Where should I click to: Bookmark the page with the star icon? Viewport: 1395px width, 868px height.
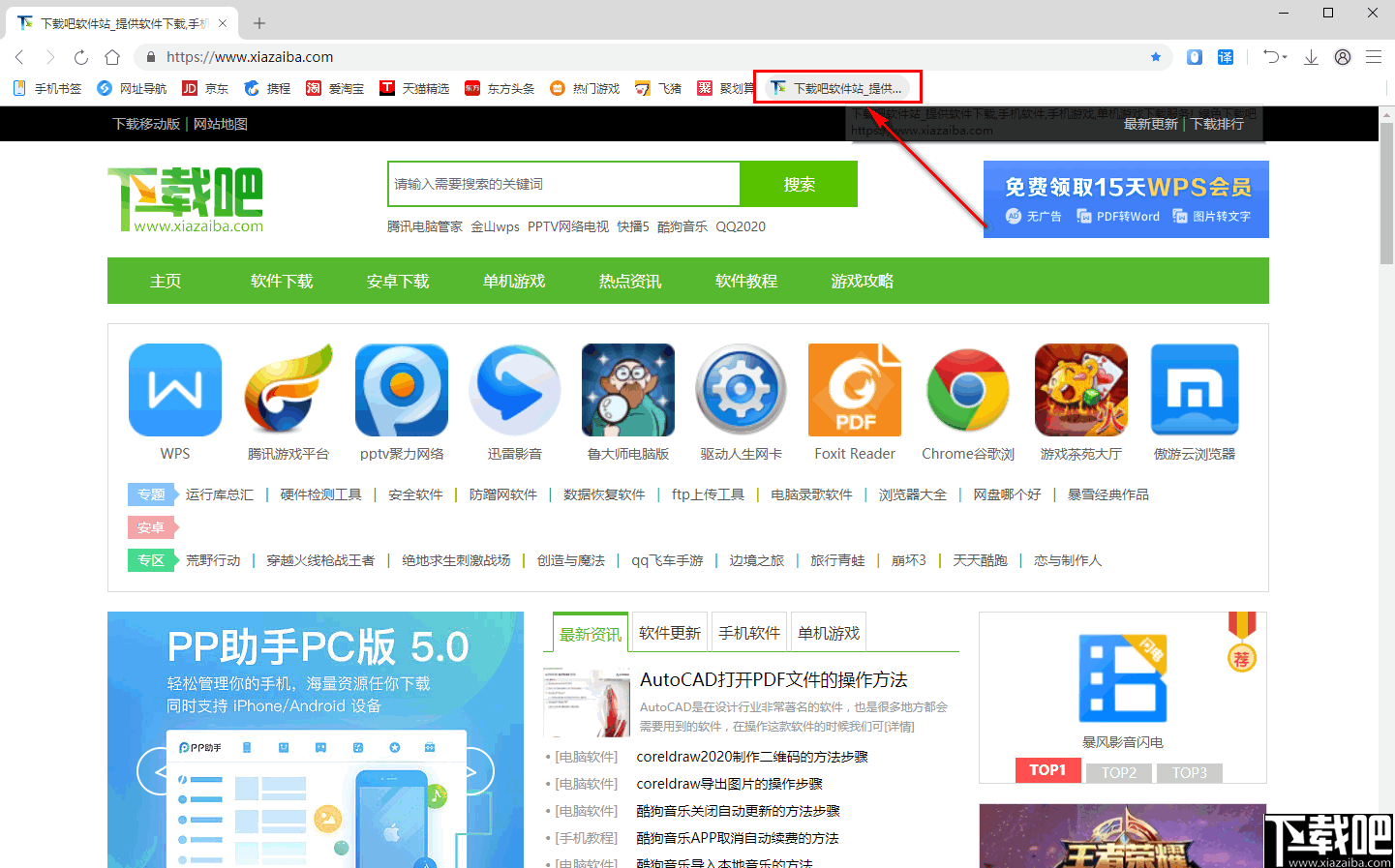pyautogui.click(x=1155, y=57)
